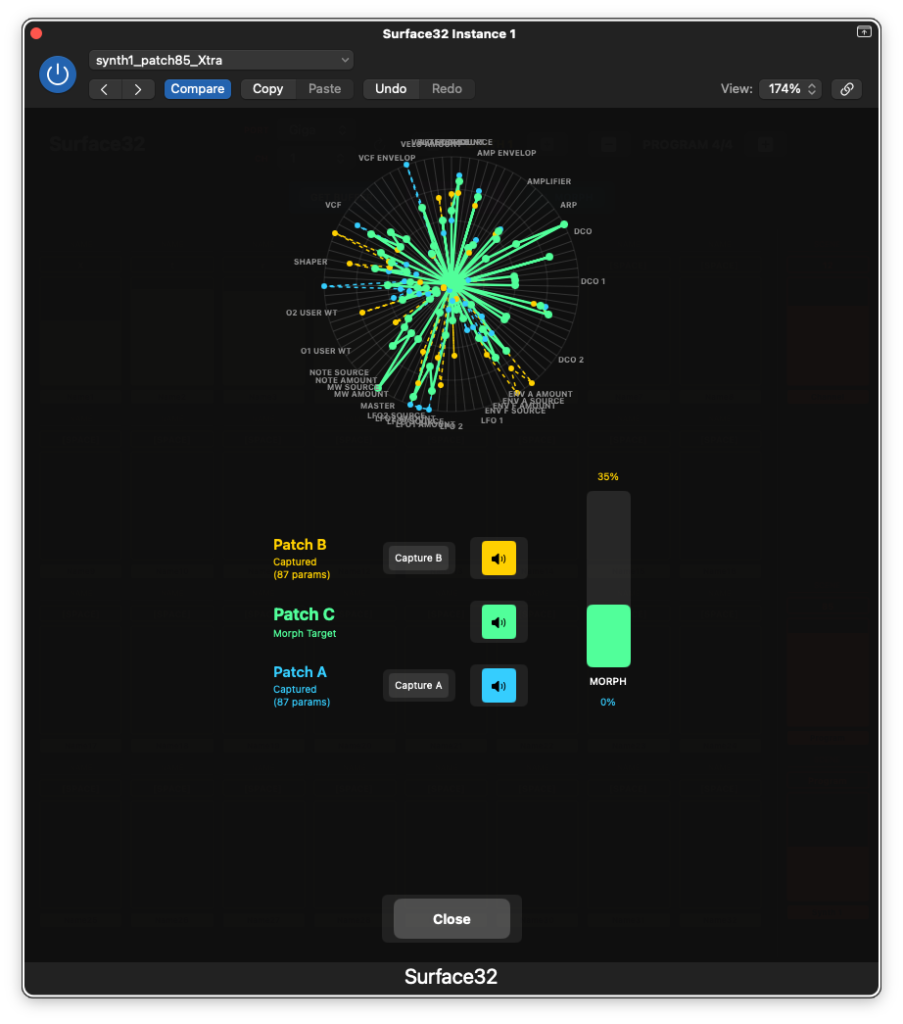903x1024 pixels.
Task: Audition Patch A with blue speaker icon
Action: pos(498,686)
